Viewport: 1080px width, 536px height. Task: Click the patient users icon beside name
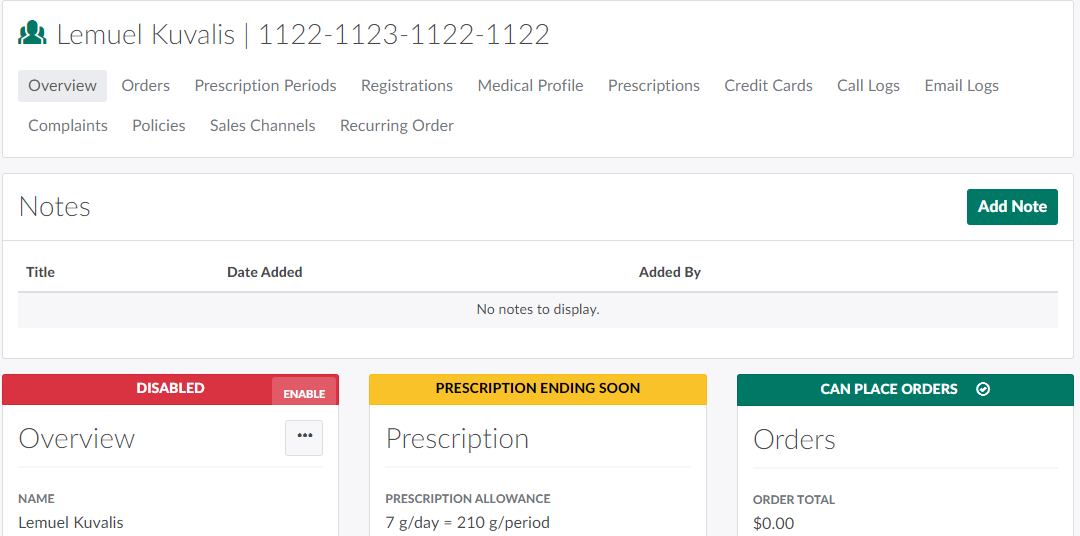pos(33,34)
